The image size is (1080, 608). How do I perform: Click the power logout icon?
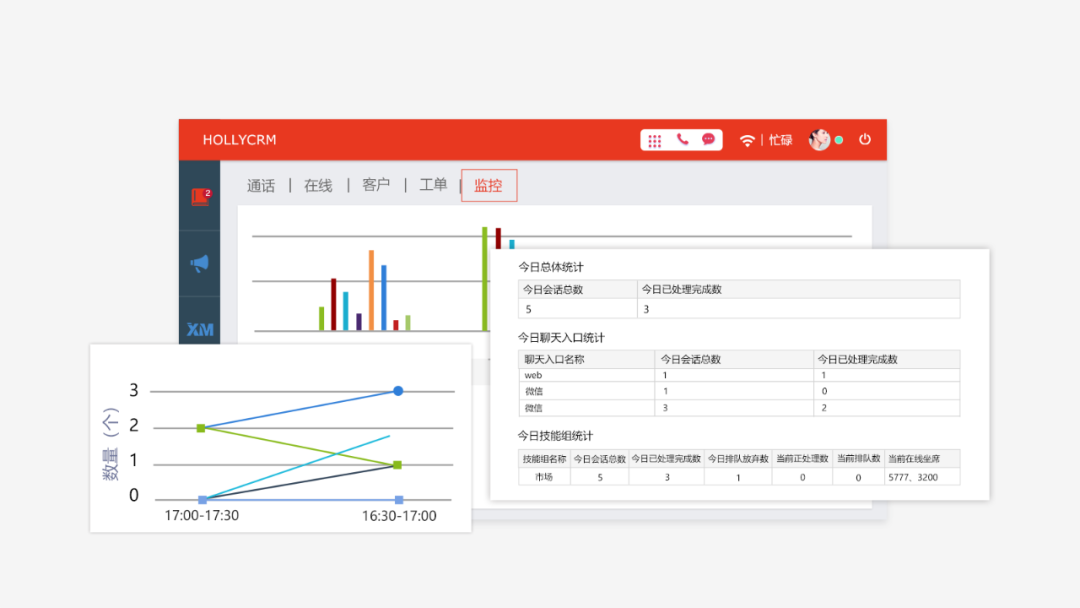[865, 140]
